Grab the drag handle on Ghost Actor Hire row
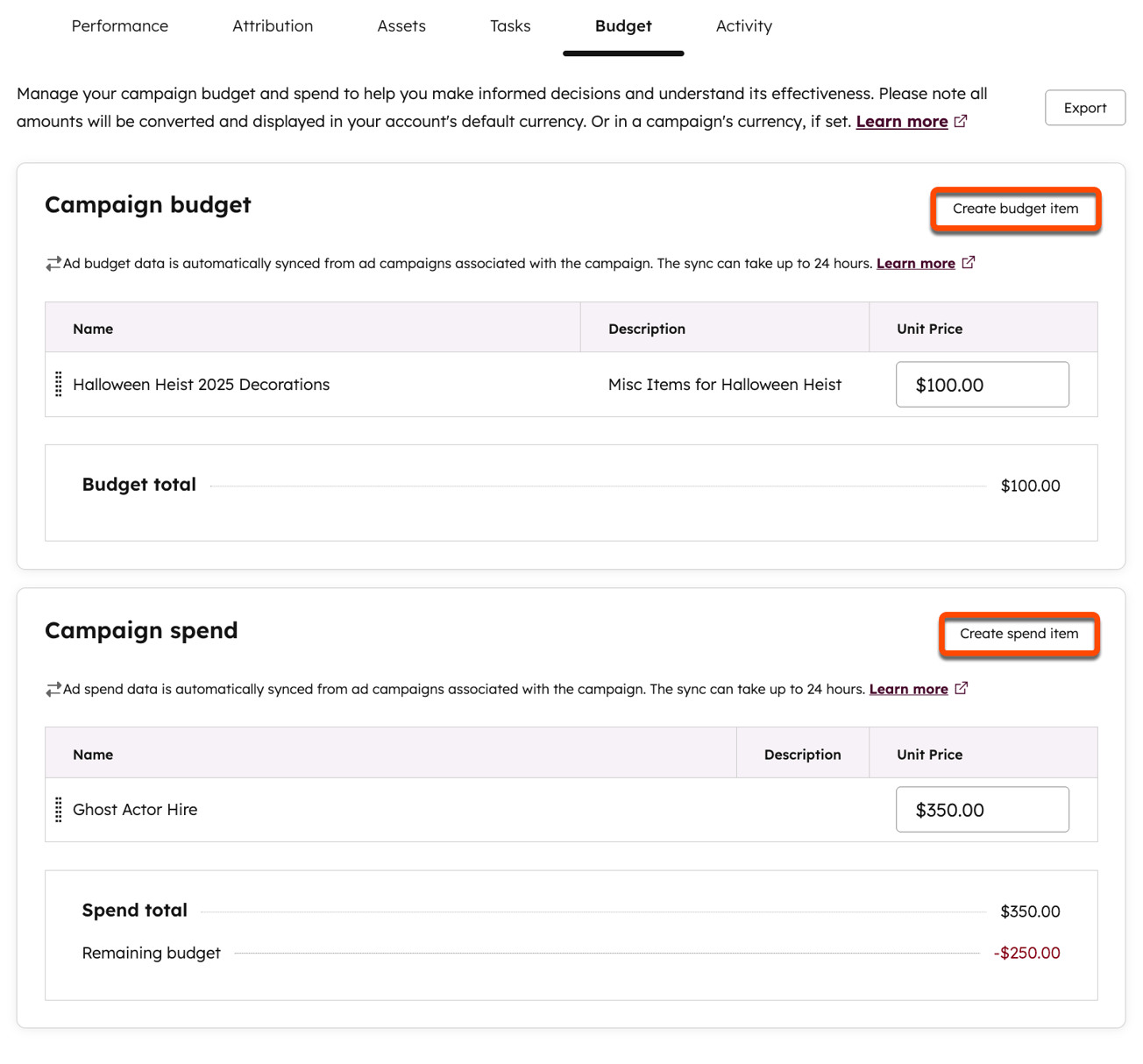 (x=58, y=809)
